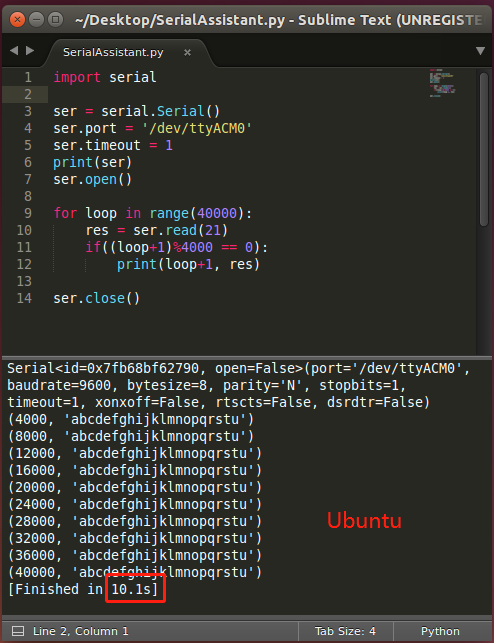
Task: Click the 'import serial' line
Action: pyautogui.click(x=105, y=77)
